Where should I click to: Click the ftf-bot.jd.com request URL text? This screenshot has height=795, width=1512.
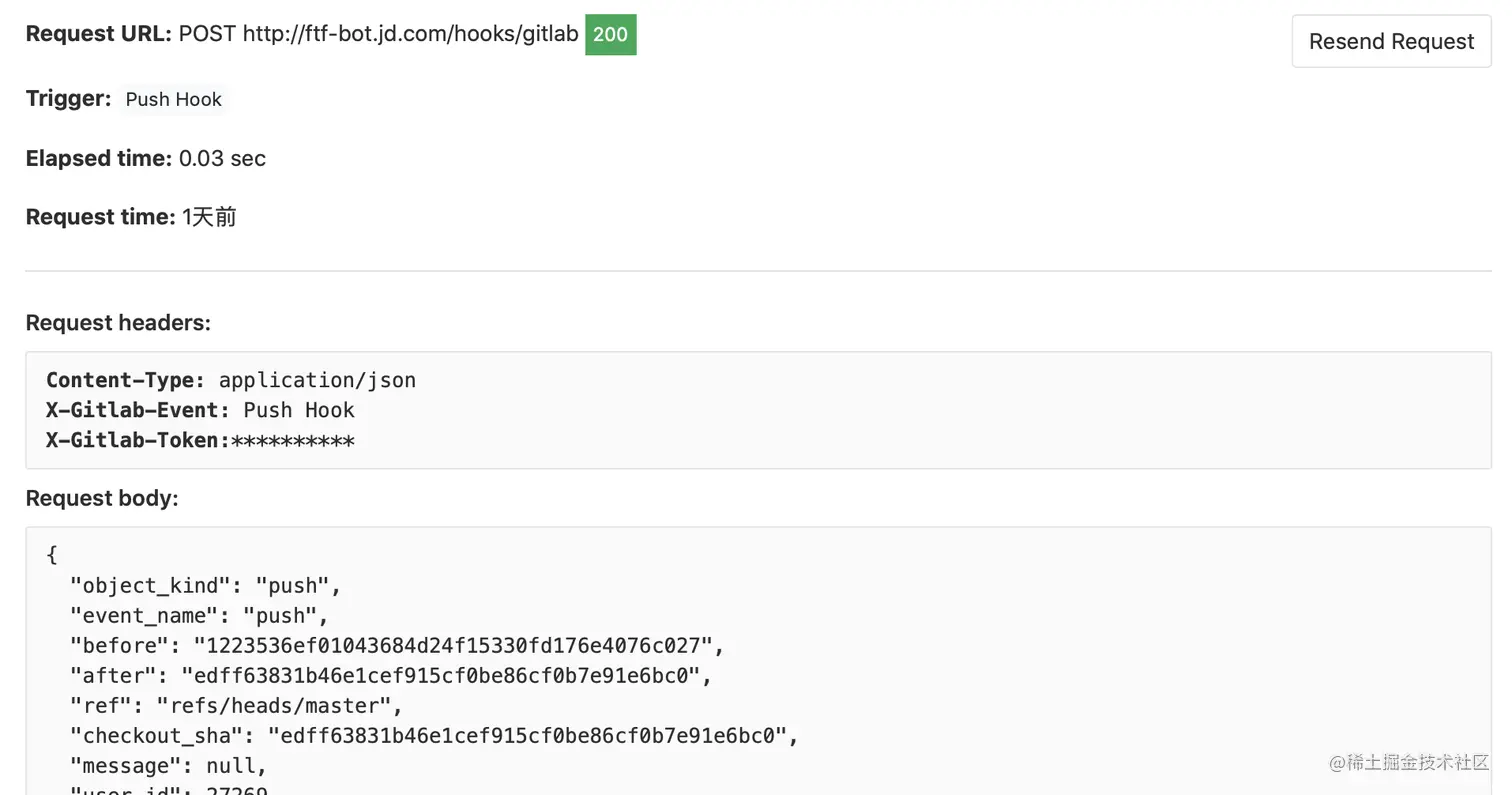[x=410, y=34]
